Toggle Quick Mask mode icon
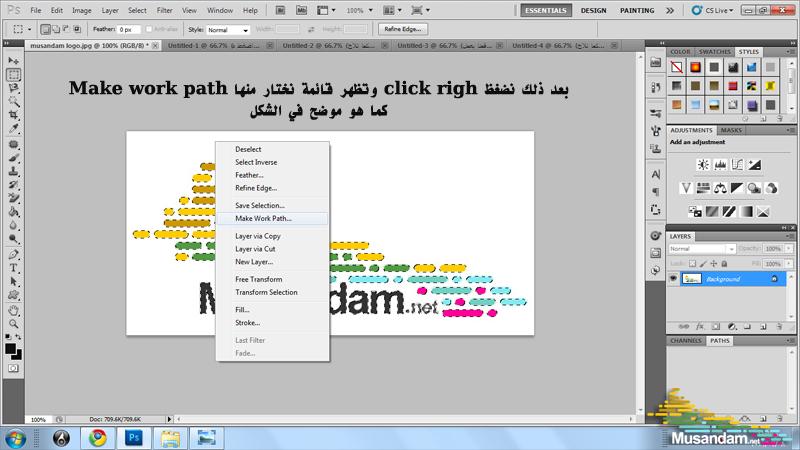Image resolution: width=800 pixels, height=450 pixels. pyautogui.click(x=13, y=368)
